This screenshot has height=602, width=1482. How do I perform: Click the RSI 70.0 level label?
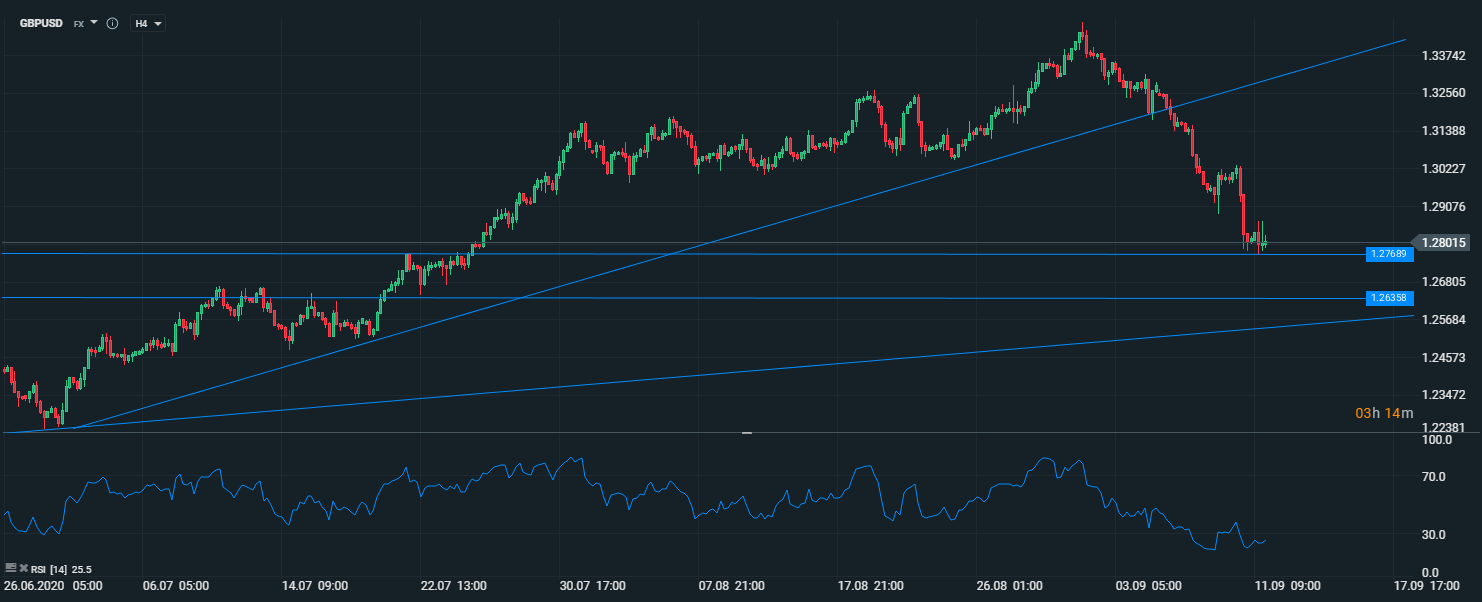coord(1434,477)
